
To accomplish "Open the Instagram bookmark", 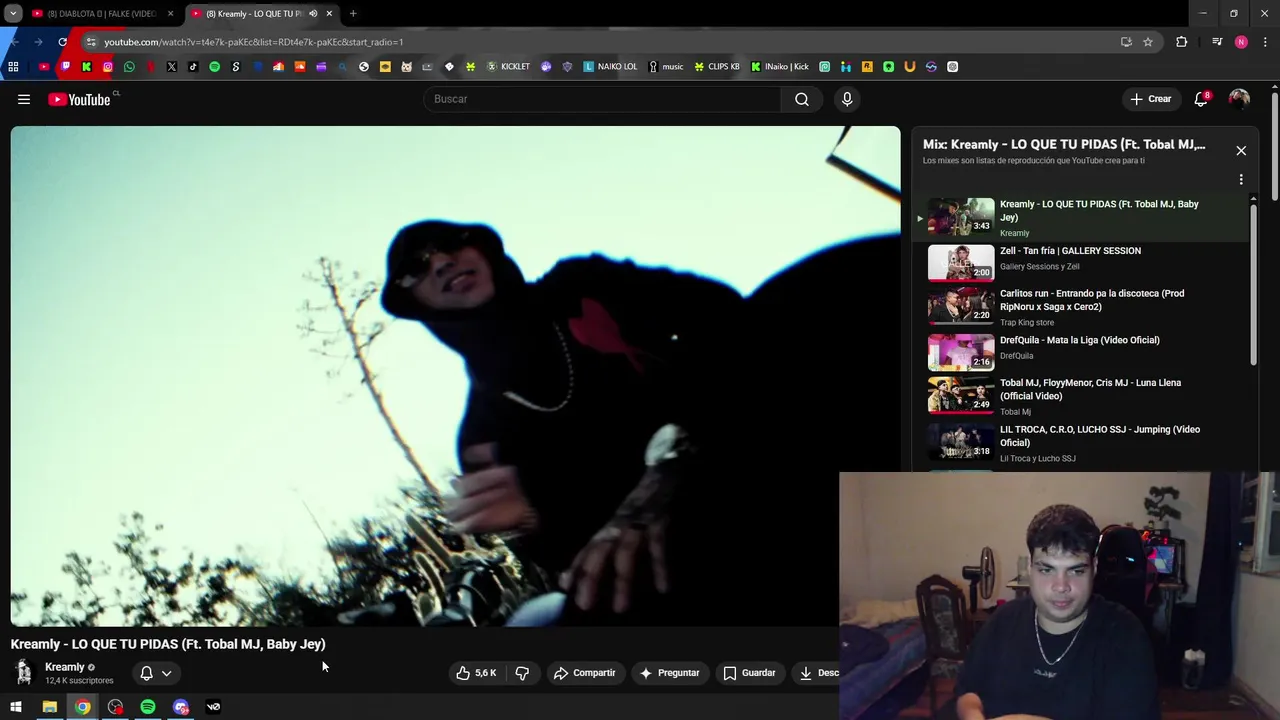I will point(108,67).
